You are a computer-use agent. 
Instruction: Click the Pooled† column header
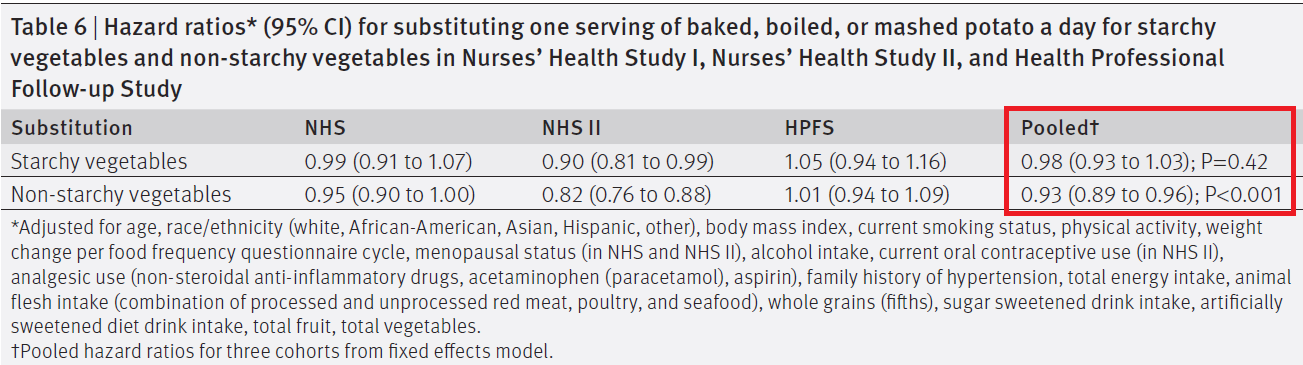(1061, 128)
